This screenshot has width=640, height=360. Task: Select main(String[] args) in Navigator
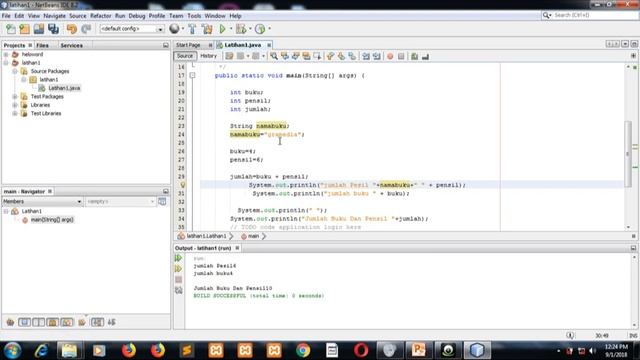[x=52, y=220]
